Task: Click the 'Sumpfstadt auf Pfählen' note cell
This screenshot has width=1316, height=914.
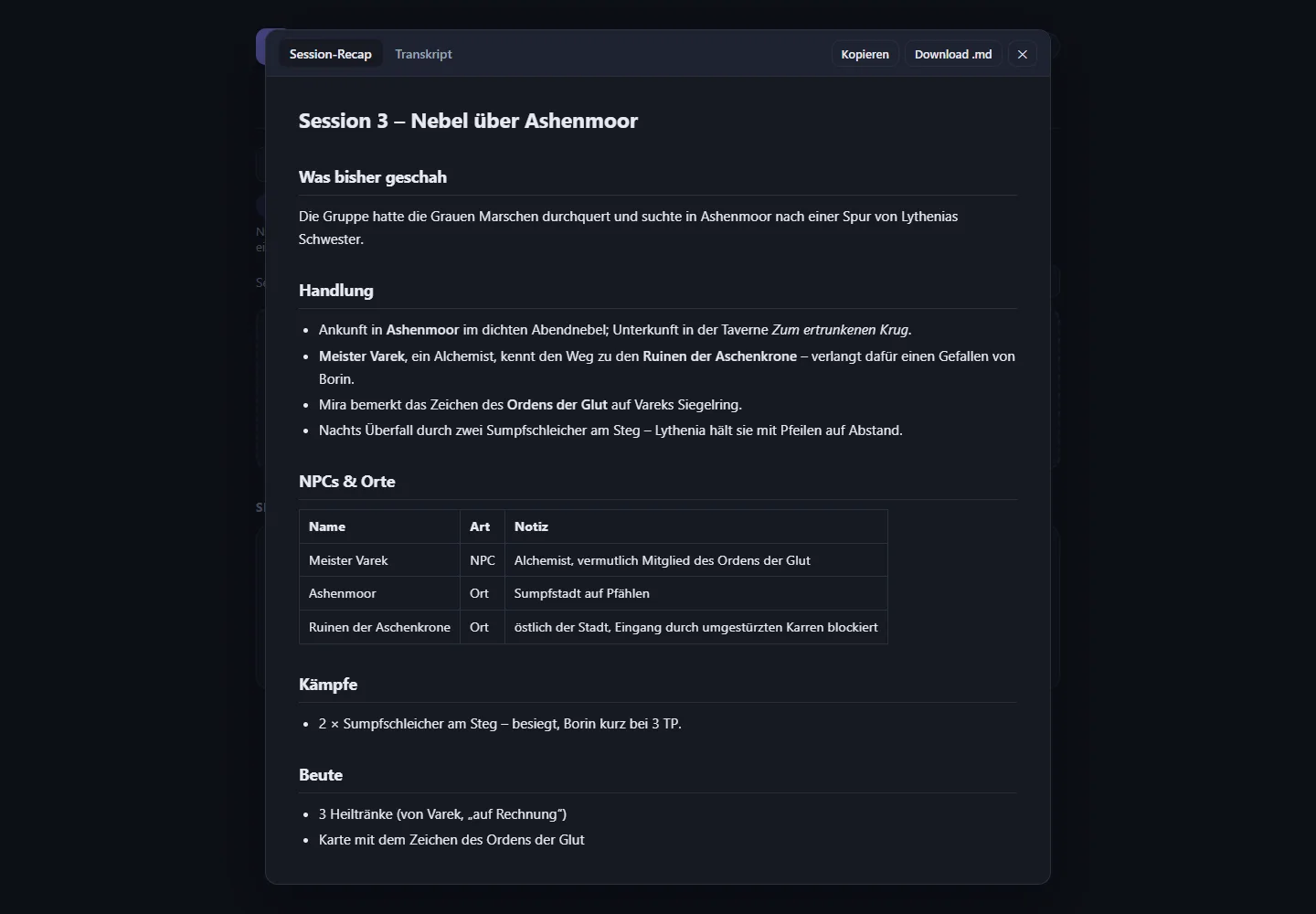Action: click(696, 593)
